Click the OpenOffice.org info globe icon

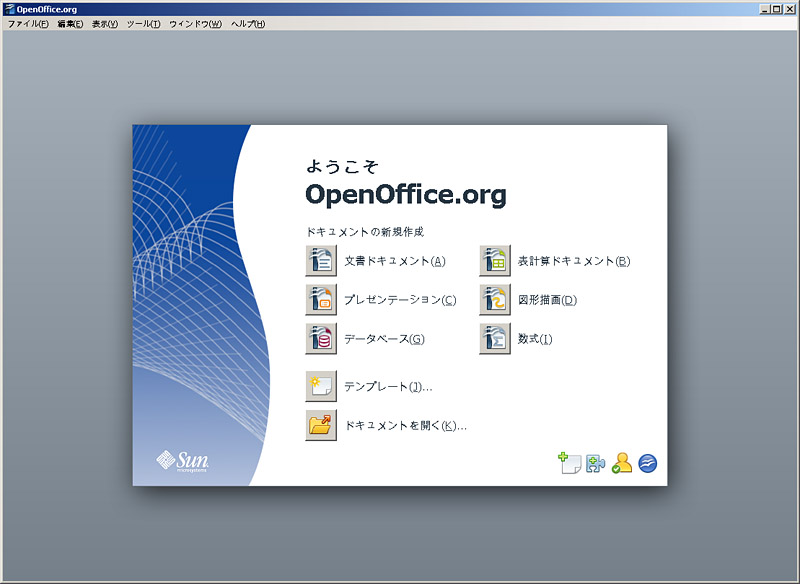pyautogui.click(x=647, y=464)
